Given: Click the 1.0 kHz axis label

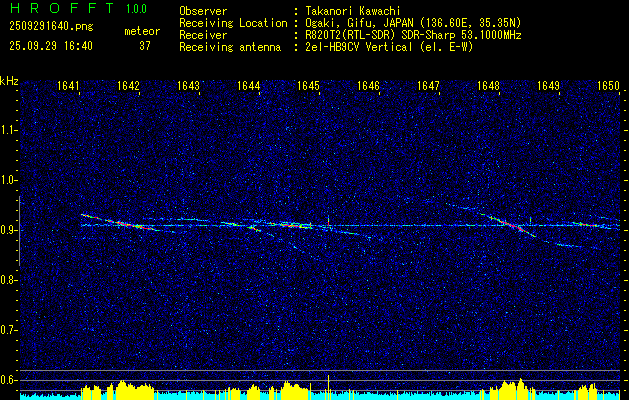Looking at the screenshot, I should (x=9, y=180).
